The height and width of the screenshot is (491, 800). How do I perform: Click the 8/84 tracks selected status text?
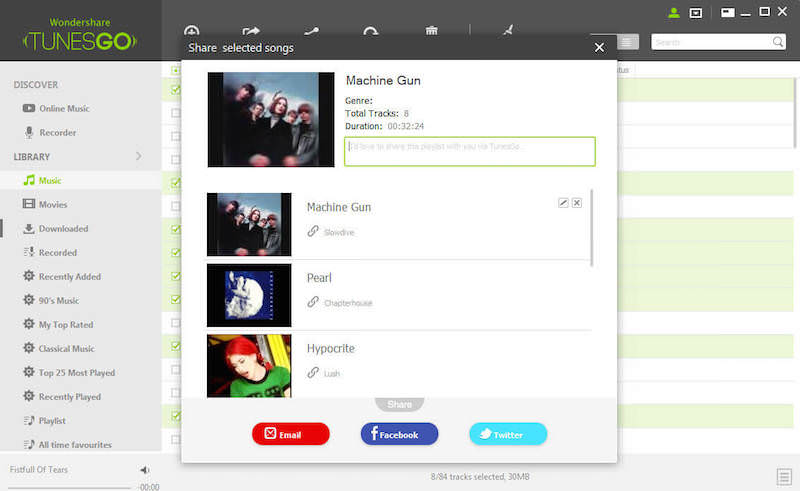pos(480,476)
